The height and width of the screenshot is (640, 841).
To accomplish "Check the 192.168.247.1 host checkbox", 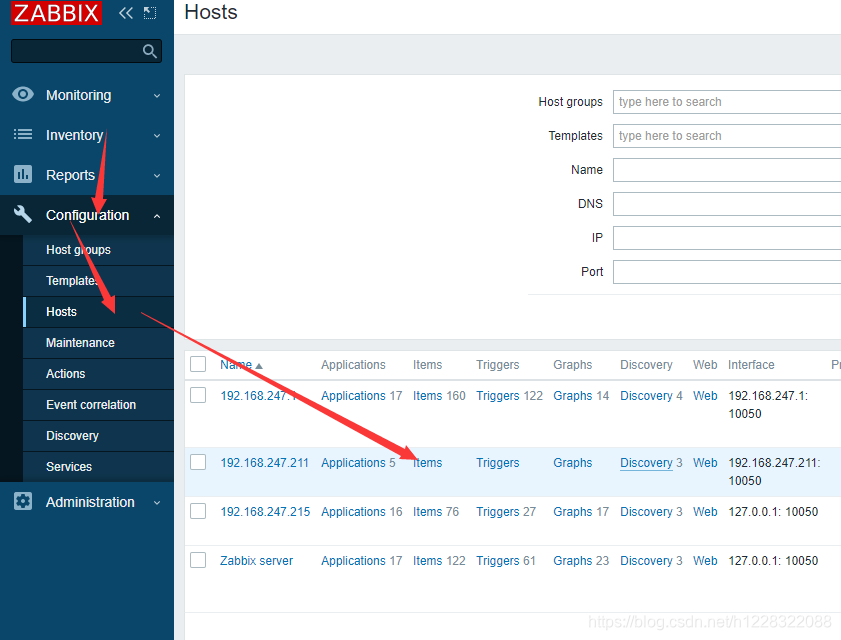I will [x=198, y=395].
